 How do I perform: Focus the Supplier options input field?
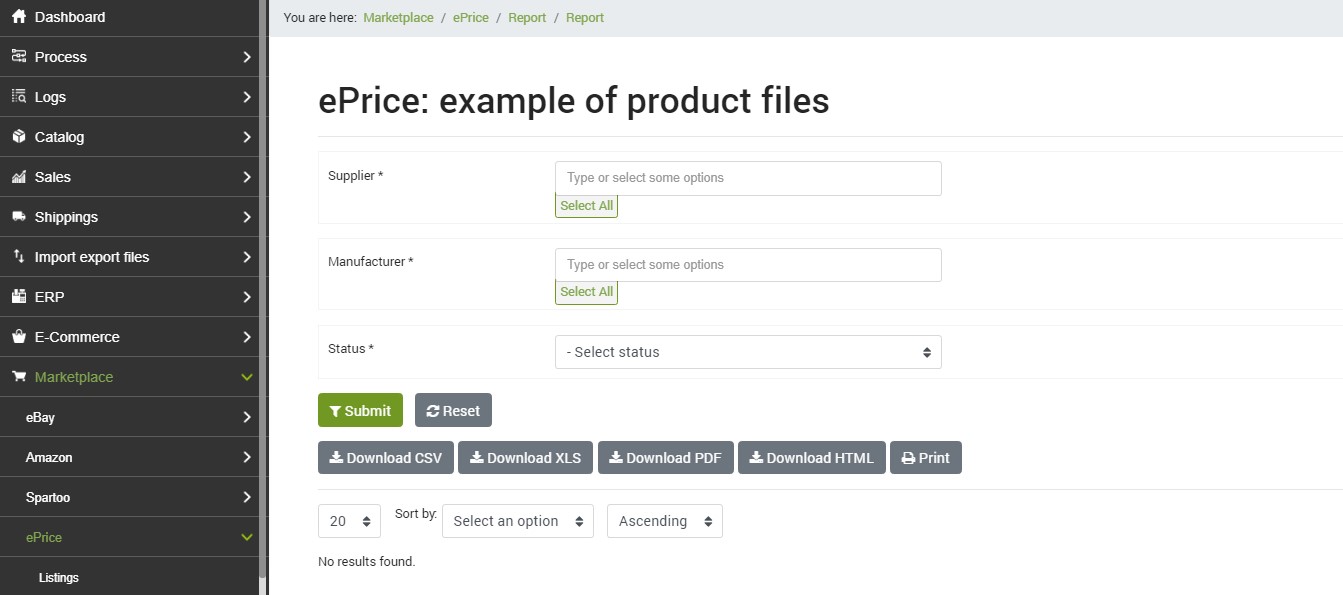(748, 178)
